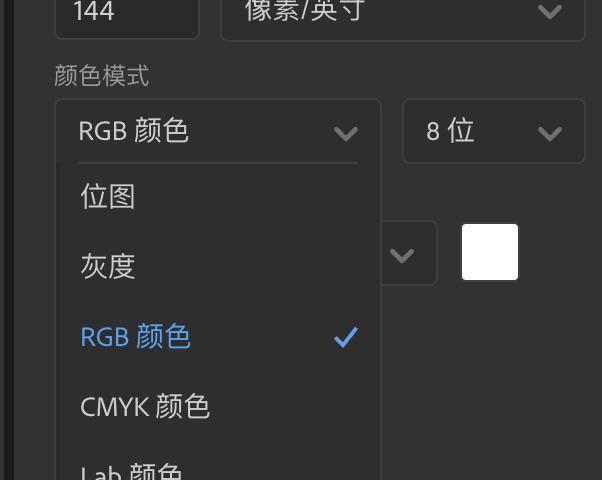Collapse the RGB 颜色 color mode dropdown
Viewport: 602px width, 480px height.
(x=218, y=131)
